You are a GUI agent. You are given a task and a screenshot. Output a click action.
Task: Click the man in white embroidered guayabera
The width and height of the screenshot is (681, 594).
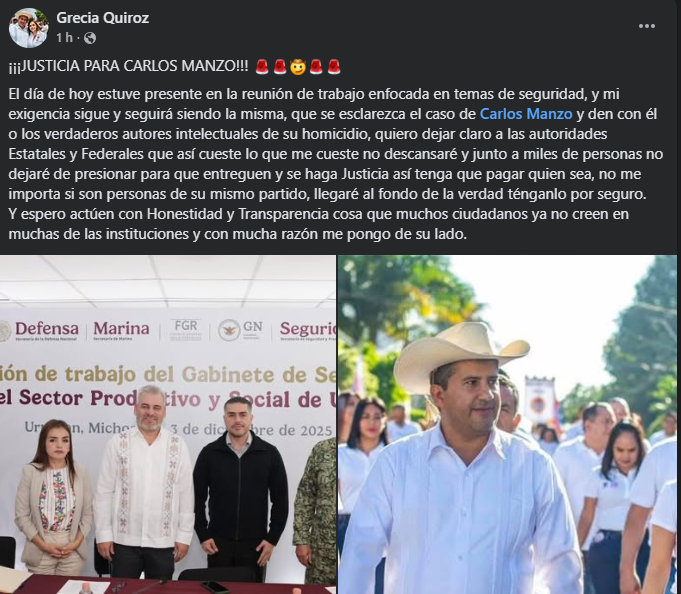point(144,482)
